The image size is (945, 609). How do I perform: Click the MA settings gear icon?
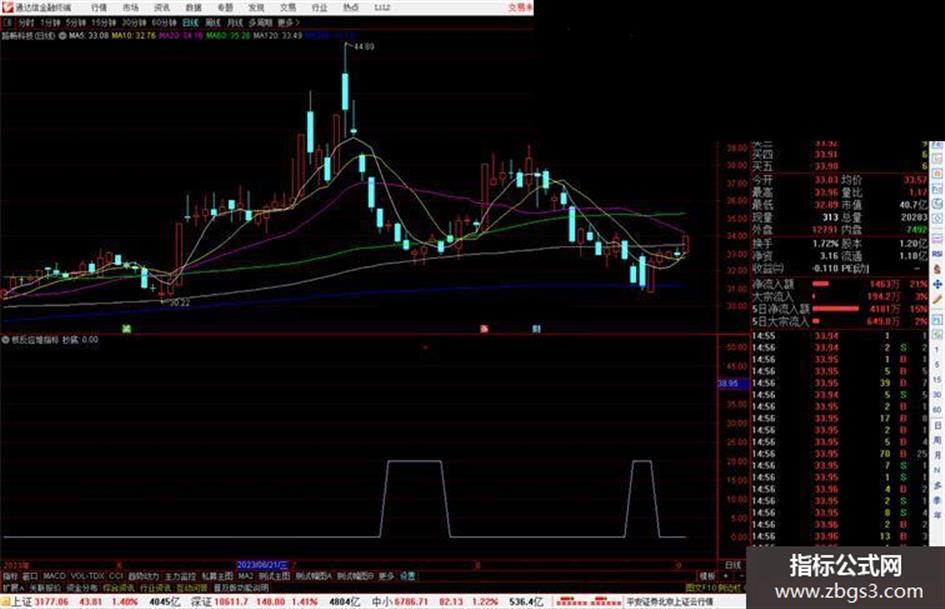click(62, 36)
